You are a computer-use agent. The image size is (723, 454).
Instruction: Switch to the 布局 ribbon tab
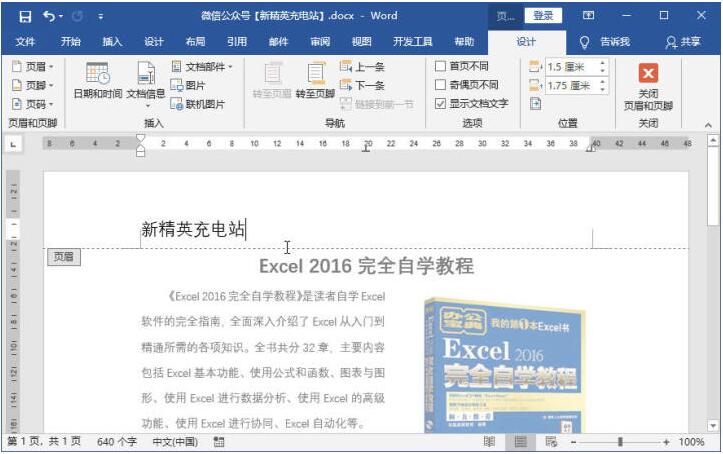[195, 41]
